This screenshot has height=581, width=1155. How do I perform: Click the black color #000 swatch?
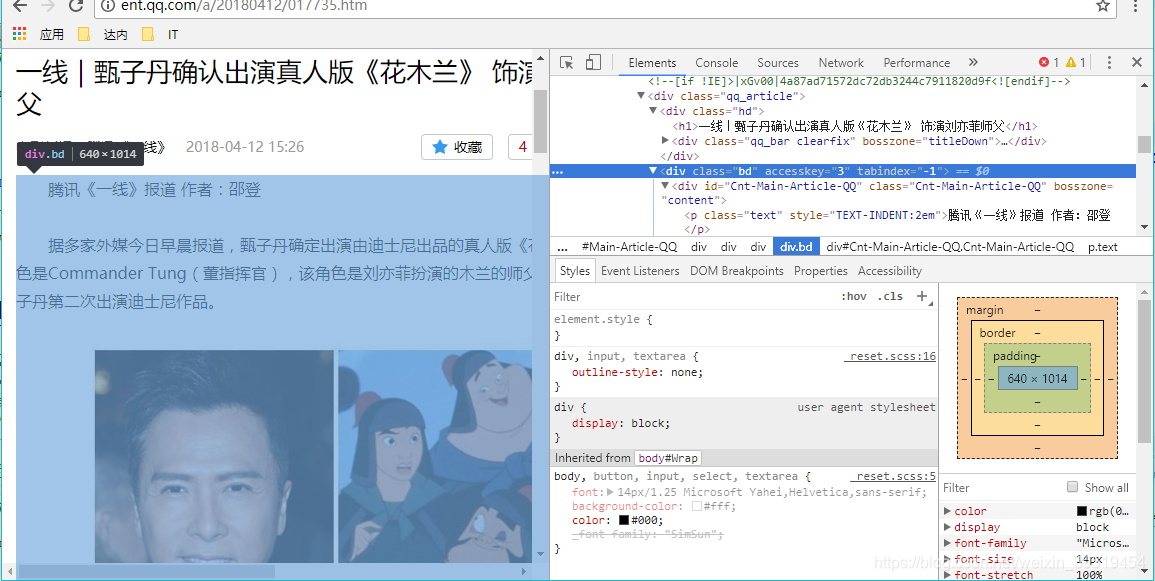[623, 520]
